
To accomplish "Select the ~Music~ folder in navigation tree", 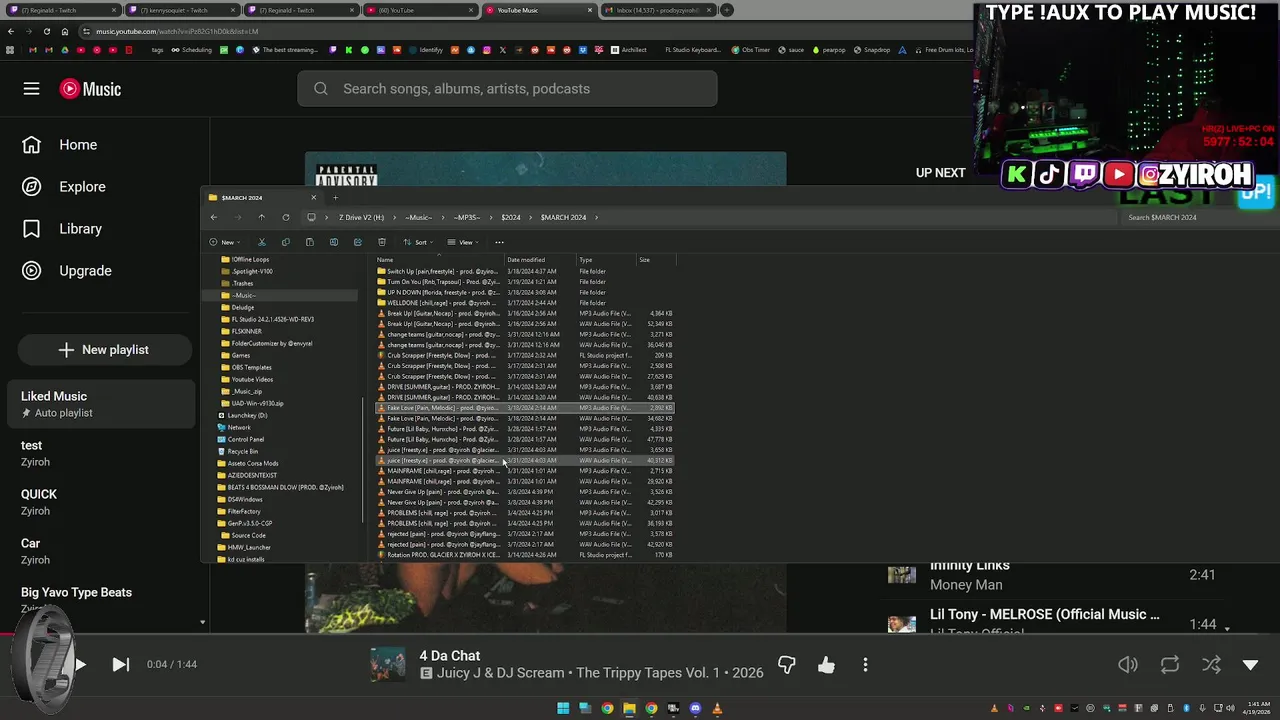I will pyautogui.click(x=244, y=295).
